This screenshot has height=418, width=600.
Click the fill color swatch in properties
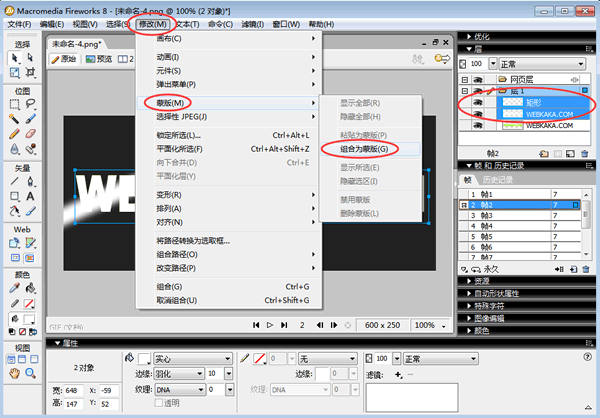(144, 359)
